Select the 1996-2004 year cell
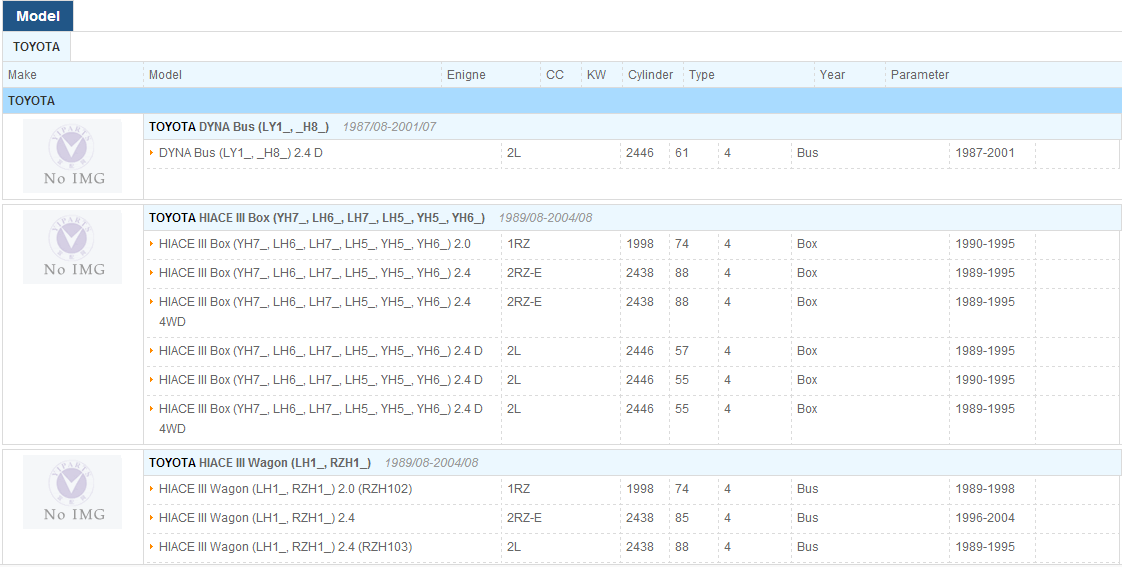 (985, 517)
